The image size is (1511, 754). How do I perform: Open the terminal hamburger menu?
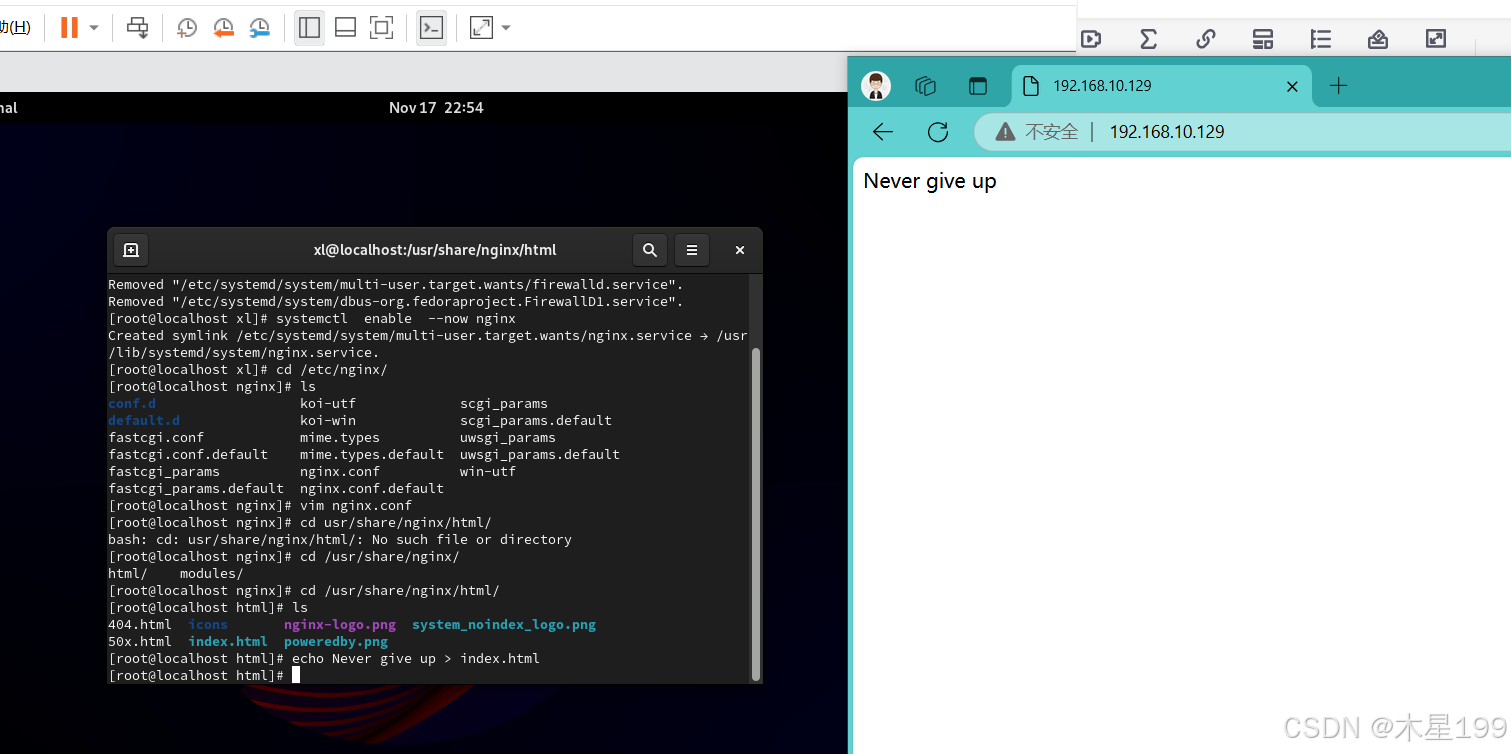[x=692, y=250]
